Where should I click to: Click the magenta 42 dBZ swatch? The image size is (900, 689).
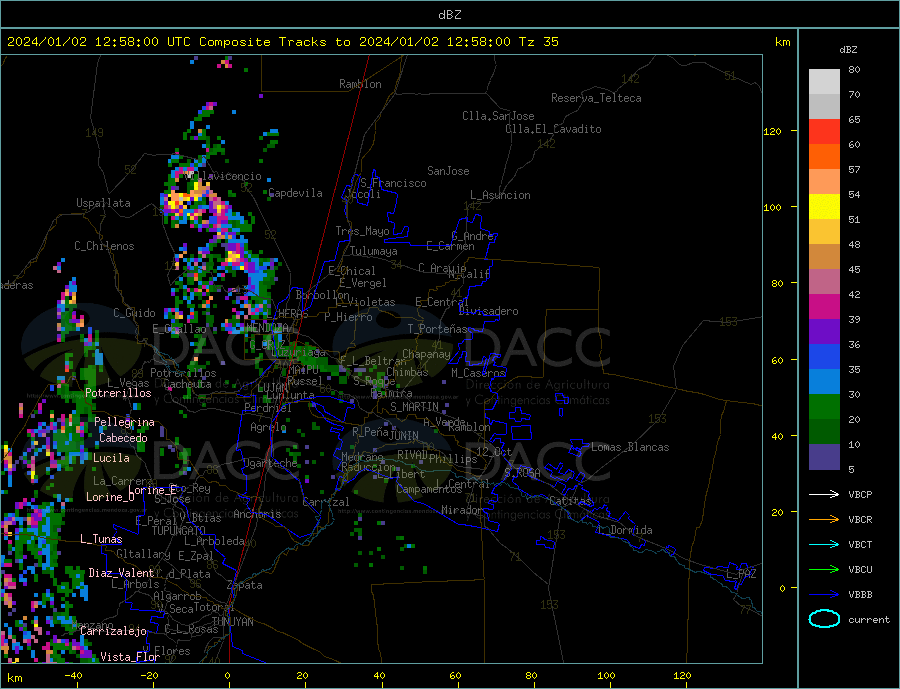coord(824,307)
